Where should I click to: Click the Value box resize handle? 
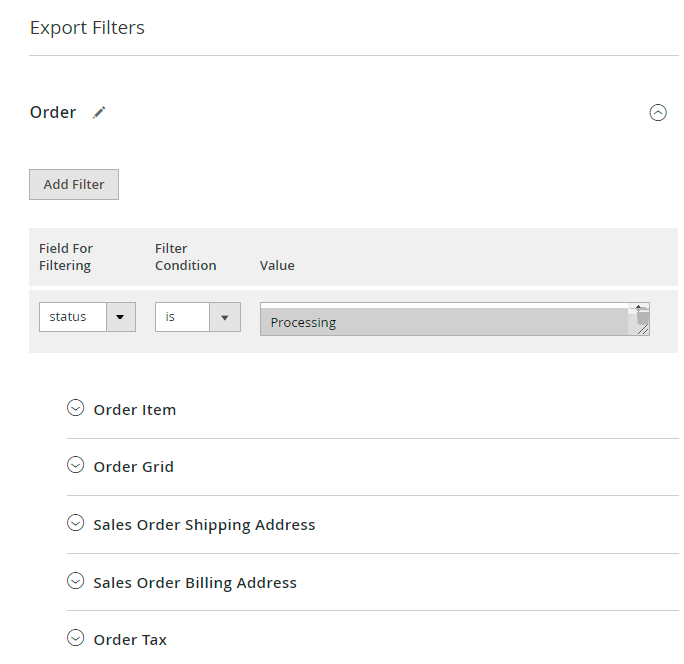coord(643,328)
